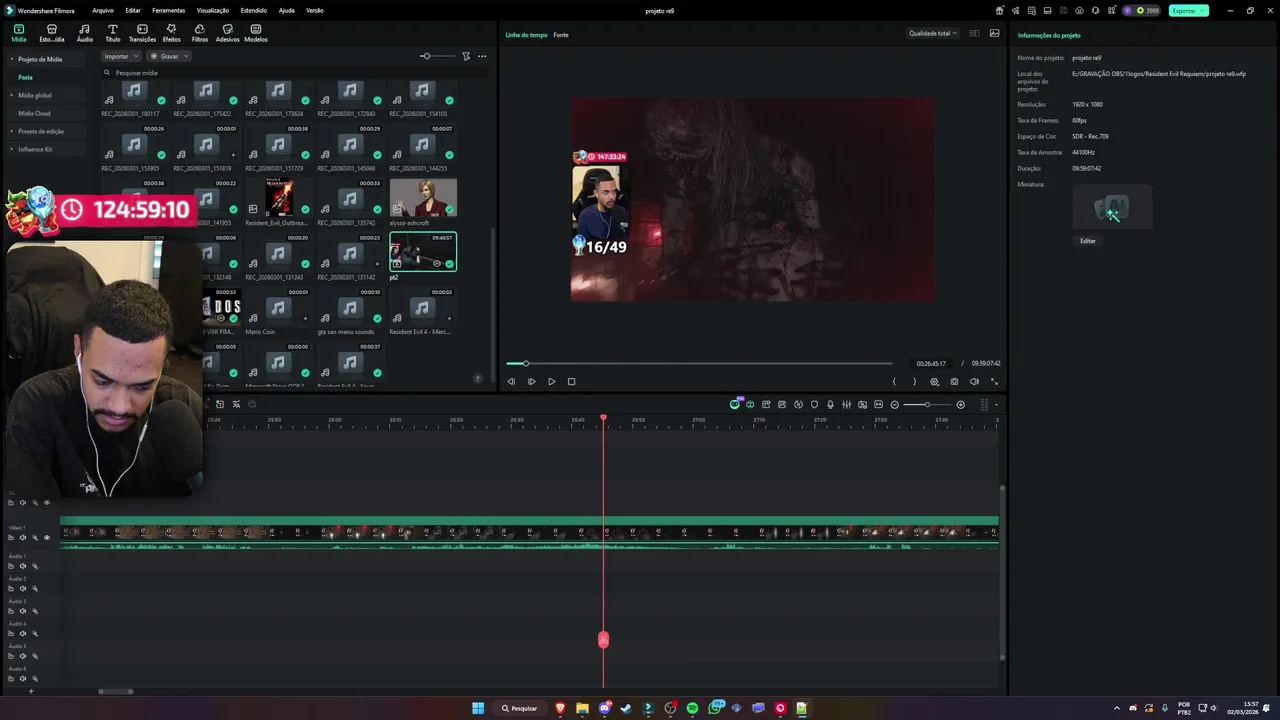This screenshot has height=720, width=1280.
Task: Play the preview with play button
Action: click(x=551, y=381)
